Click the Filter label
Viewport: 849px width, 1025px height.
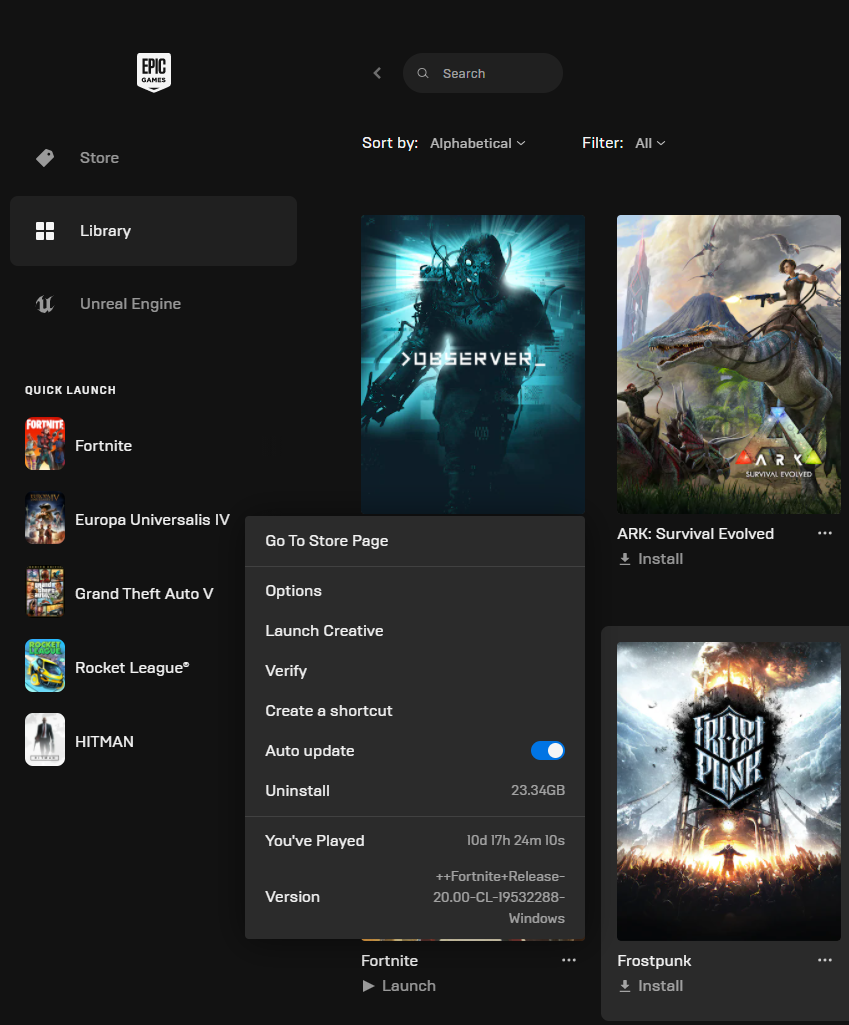603,143
